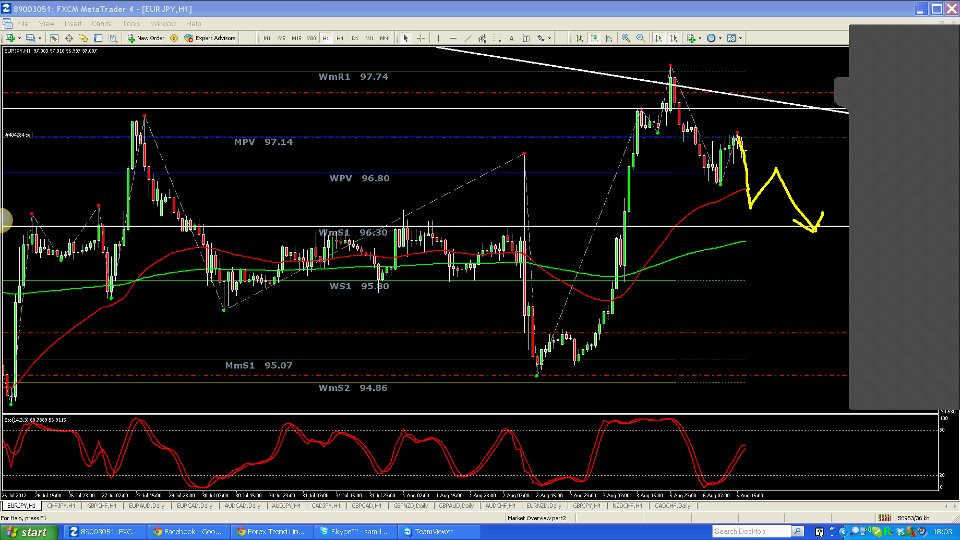
Task: Open the MetaEditor icon
Action: [x=173, y=38]
